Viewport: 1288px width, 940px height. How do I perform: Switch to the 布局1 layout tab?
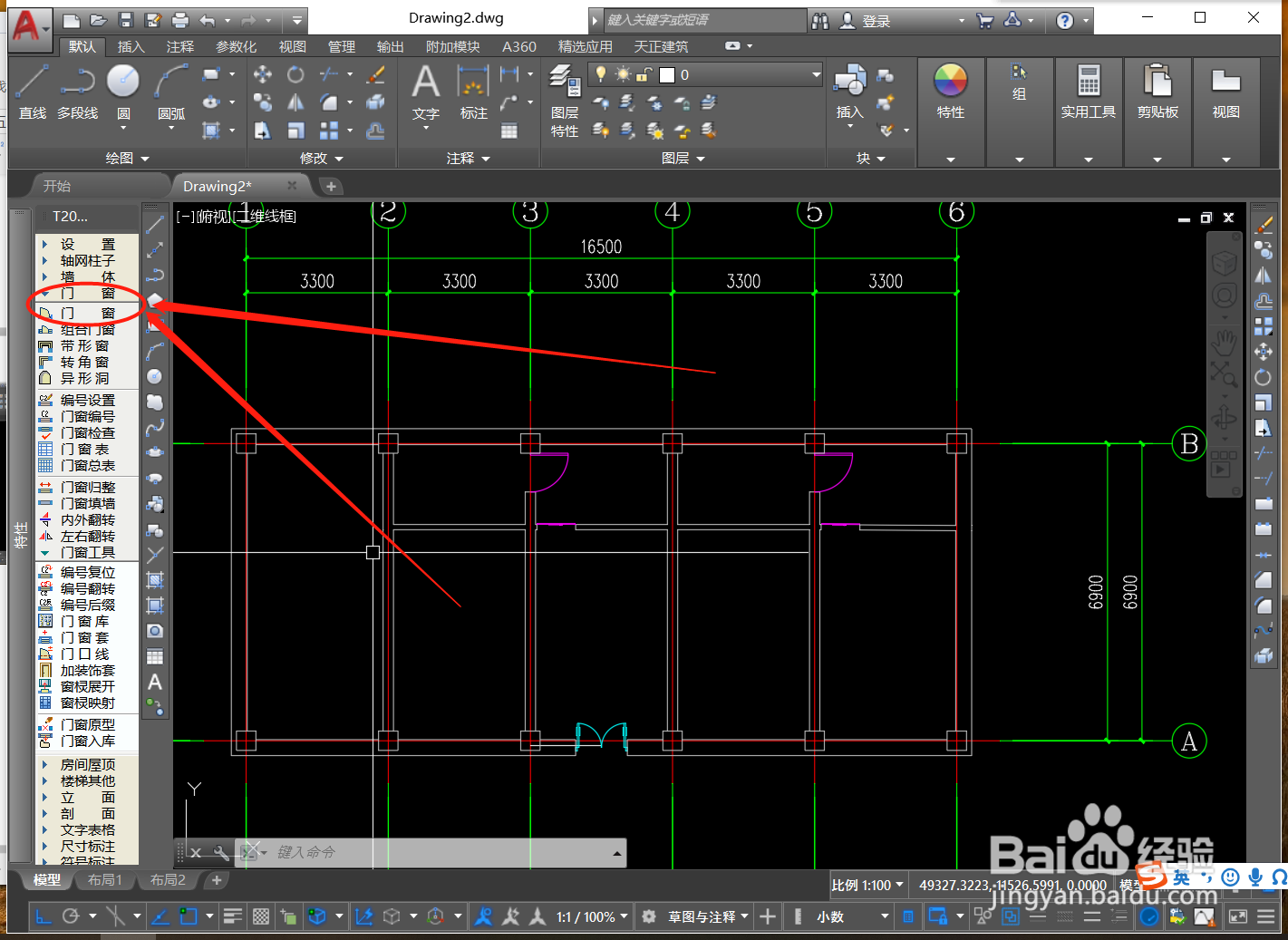[105, 879]
